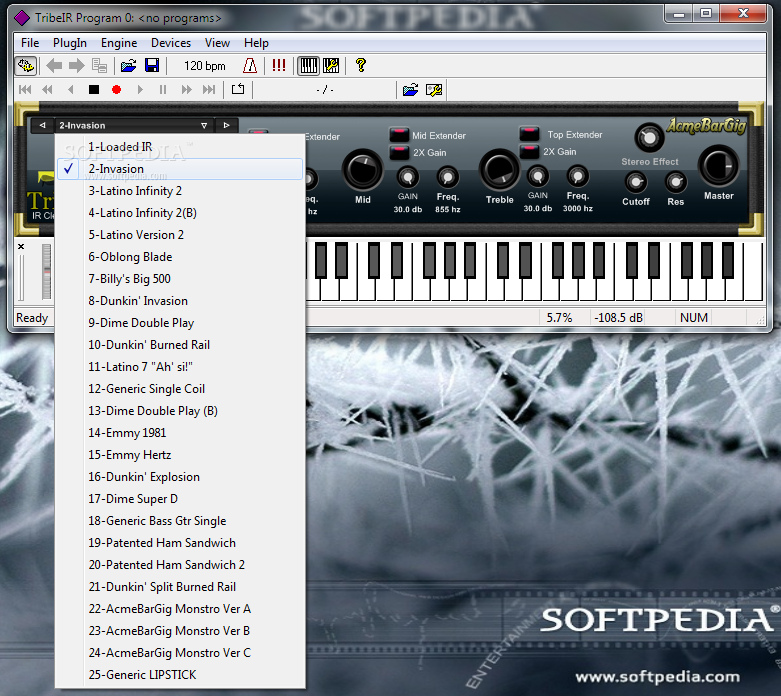Toggle the metronome icon
Screen dimensions: 781x696
coord(250,65)
